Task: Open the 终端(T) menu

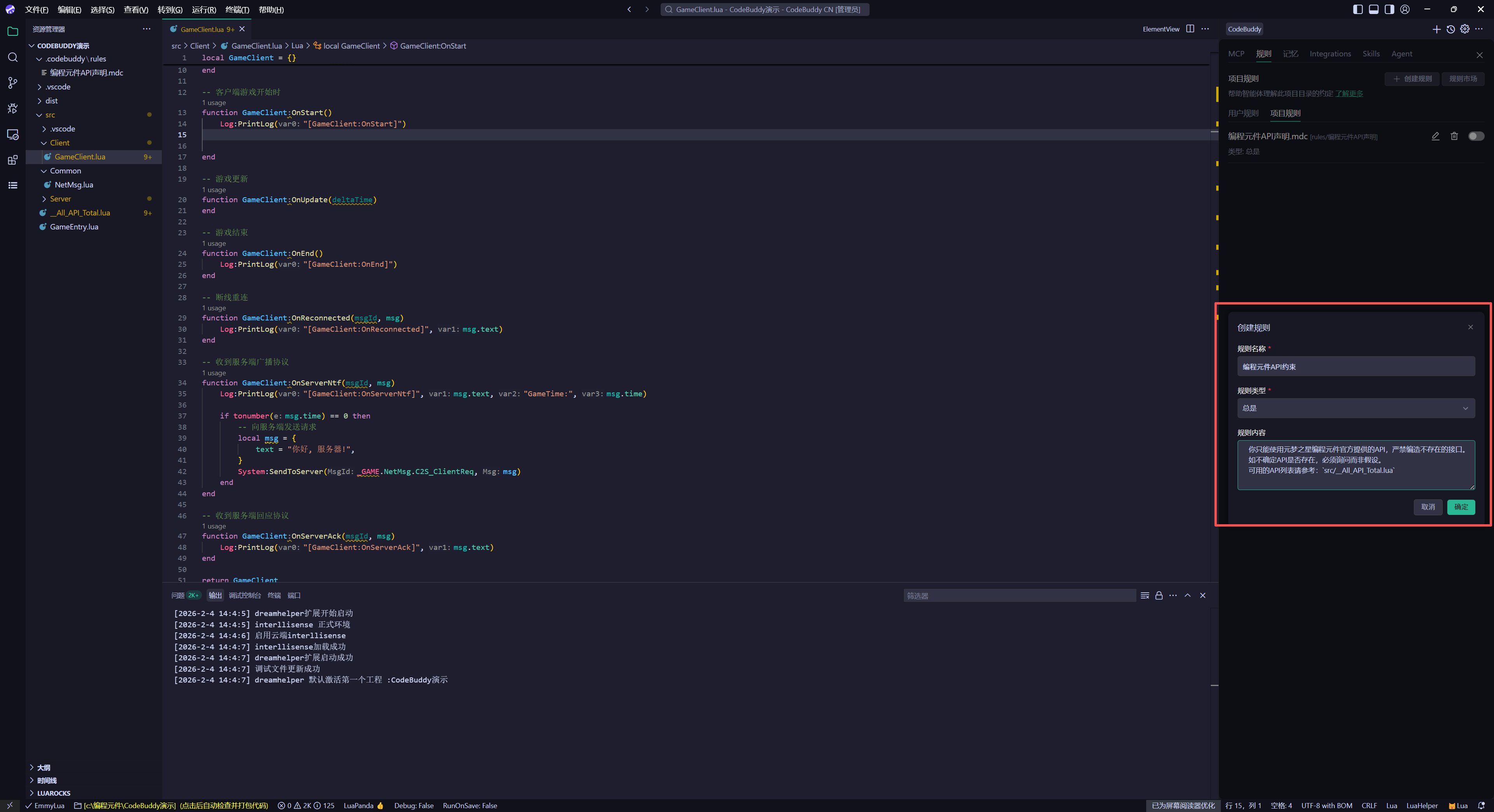Action: [237, 9]
